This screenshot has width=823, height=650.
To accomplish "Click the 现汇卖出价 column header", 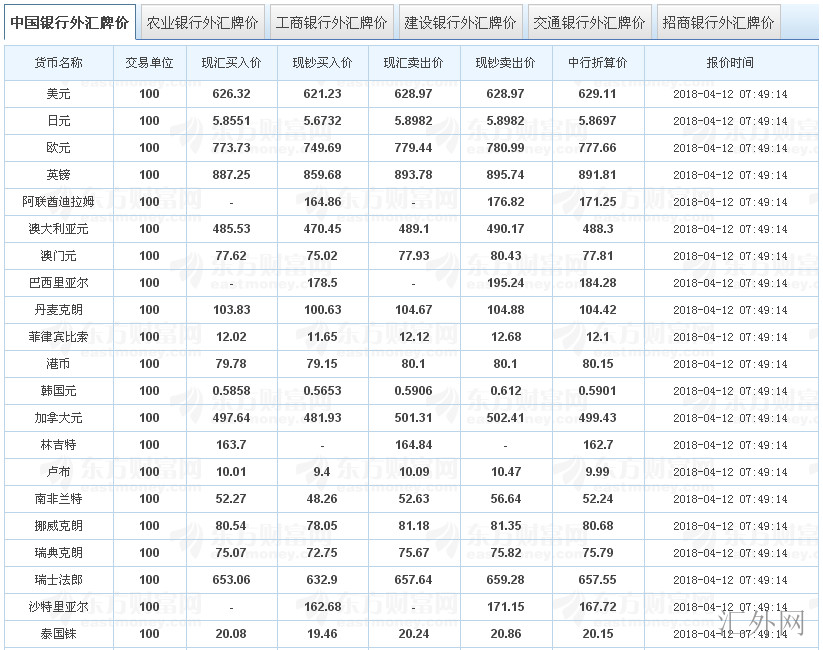I will 414,63.
